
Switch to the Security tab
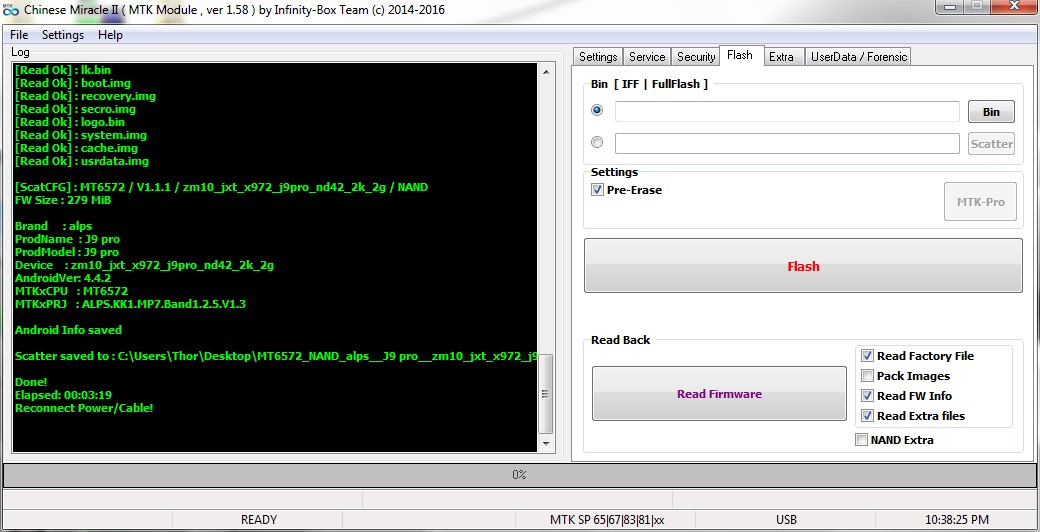click(696, 57)
